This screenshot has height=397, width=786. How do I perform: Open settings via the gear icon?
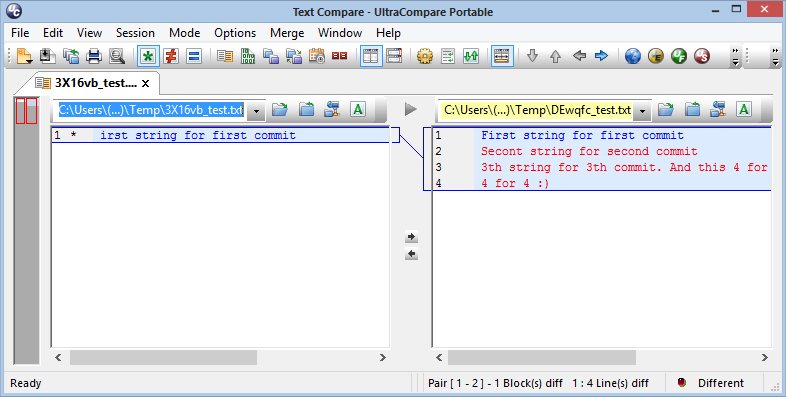click(x=425, y=56)
